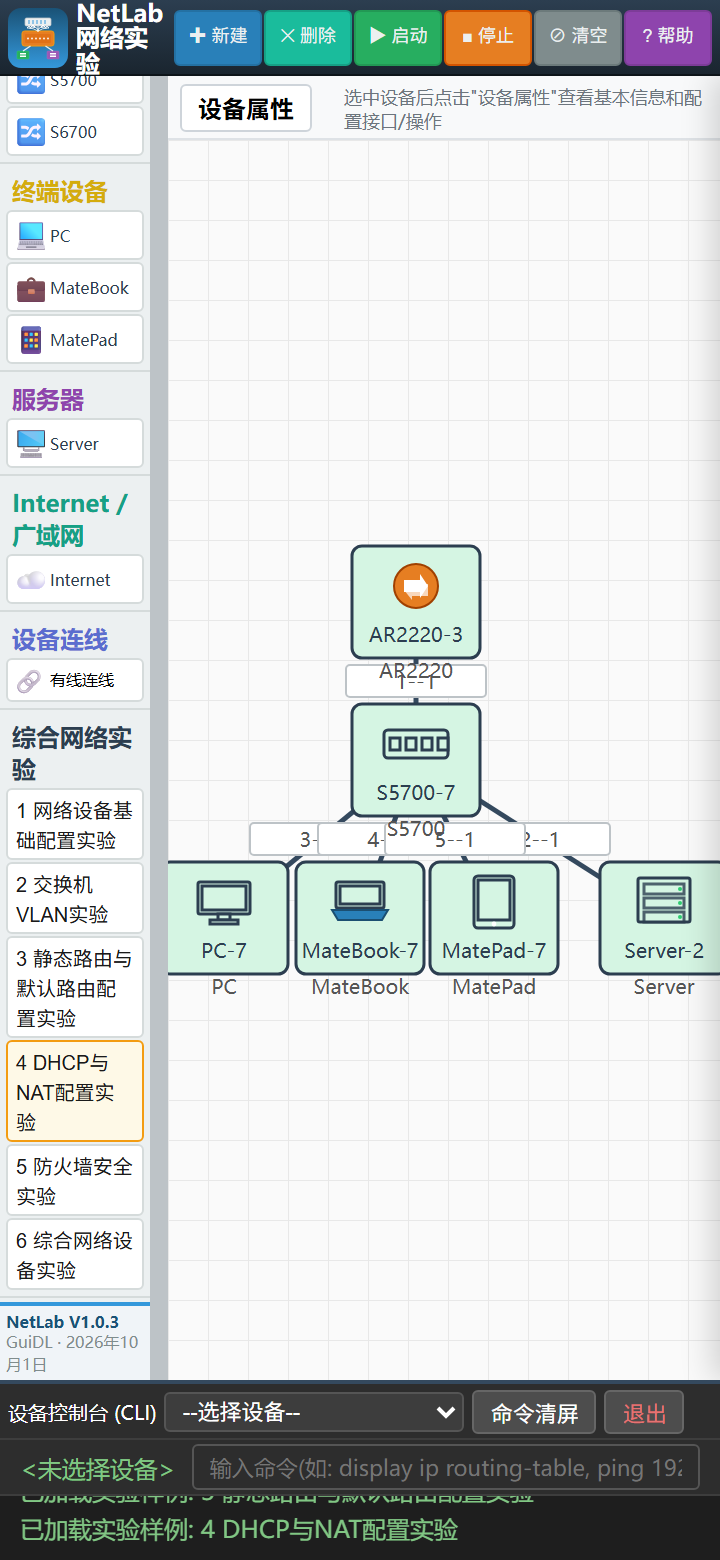Start the simulation with 启动 button
Screen dimensions: 720x1560
(x=398, y=37)
